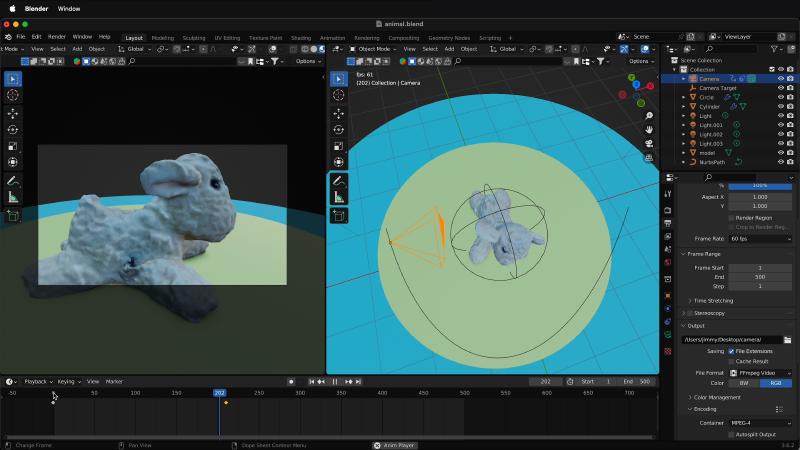Enable the Render Region checkbox
The height and width of the screenshot is (450, 800).
[x=731, y=218]
